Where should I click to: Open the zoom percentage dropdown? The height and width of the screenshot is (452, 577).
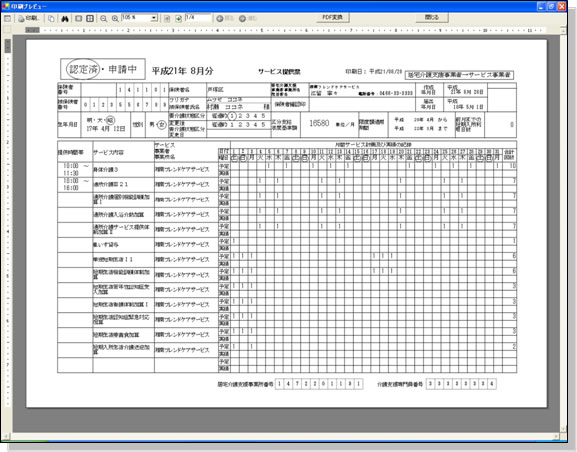tap(154, 18)
